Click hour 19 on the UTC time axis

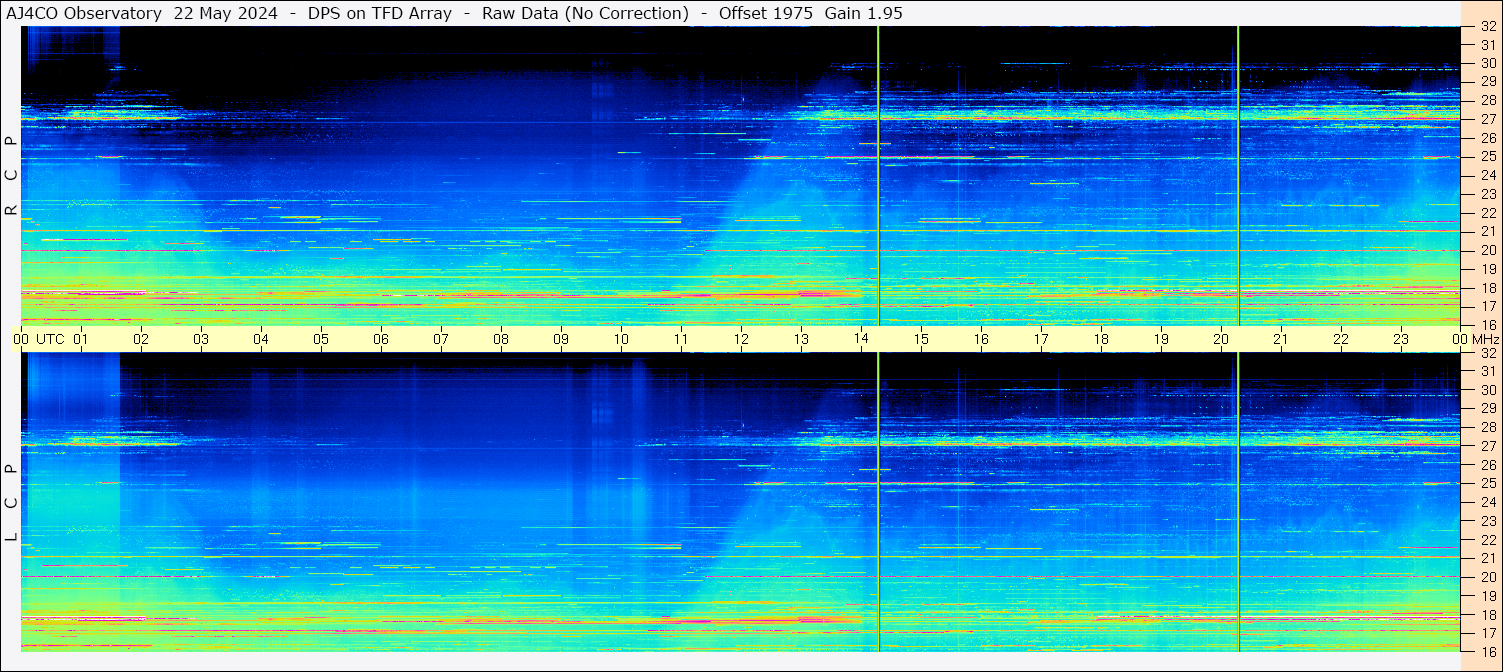(x=1161, y=339)
